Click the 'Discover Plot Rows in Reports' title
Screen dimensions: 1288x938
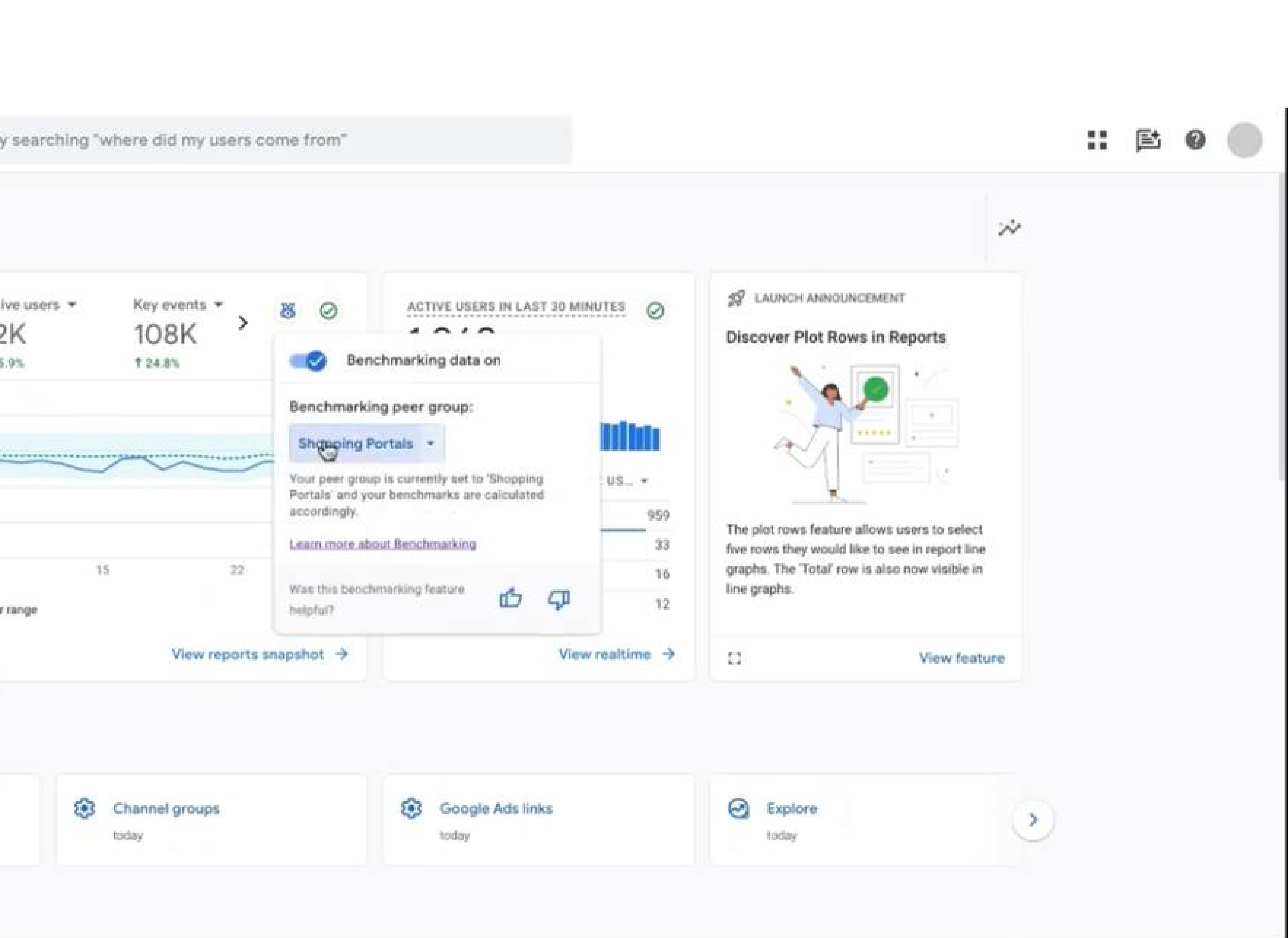(836, 337)
